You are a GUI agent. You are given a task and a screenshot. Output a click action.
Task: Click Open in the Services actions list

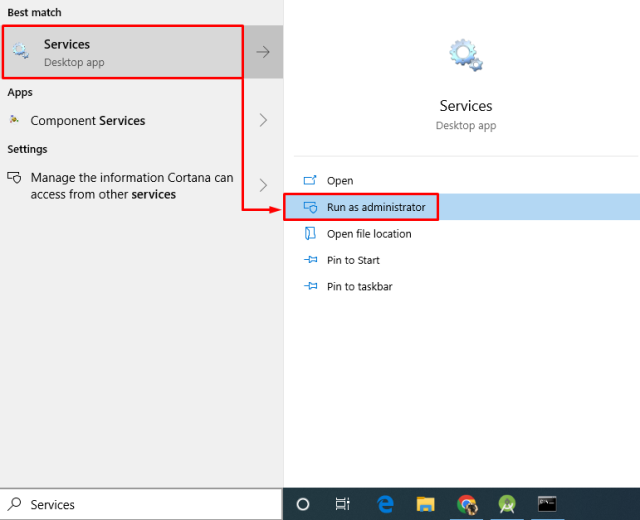pyautogui.click(x=340, y=181)
